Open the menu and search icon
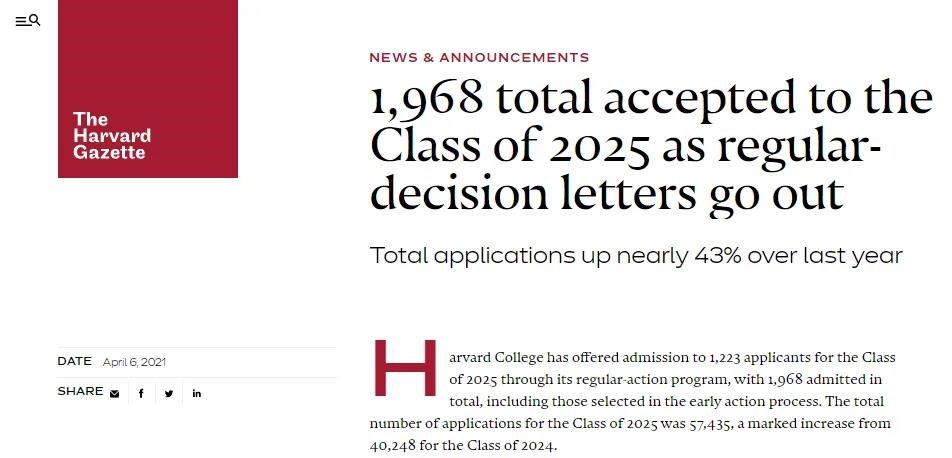Screen dimensions: 952x458 (x=28, y=21)
